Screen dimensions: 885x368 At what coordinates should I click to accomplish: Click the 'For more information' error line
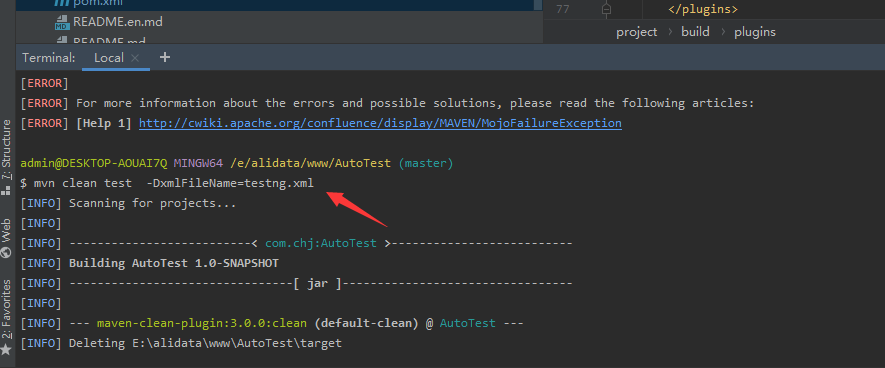pyautogui.click(x=387, y=103)
